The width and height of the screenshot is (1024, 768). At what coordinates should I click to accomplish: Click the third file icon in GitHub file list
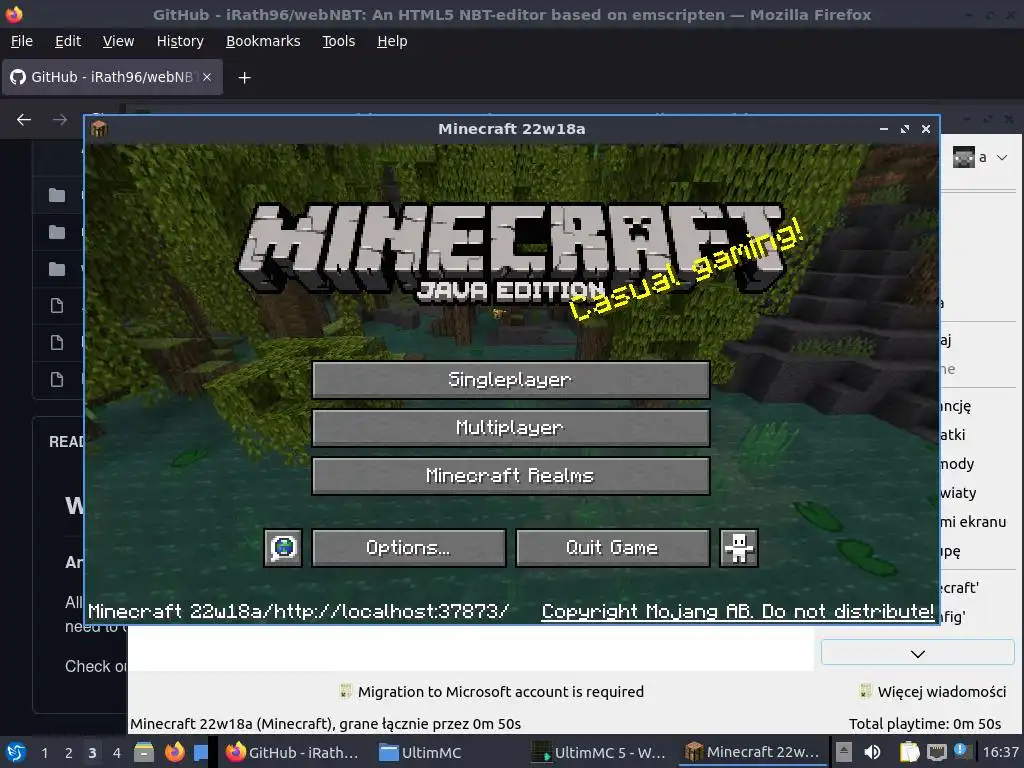pos(57,379)
